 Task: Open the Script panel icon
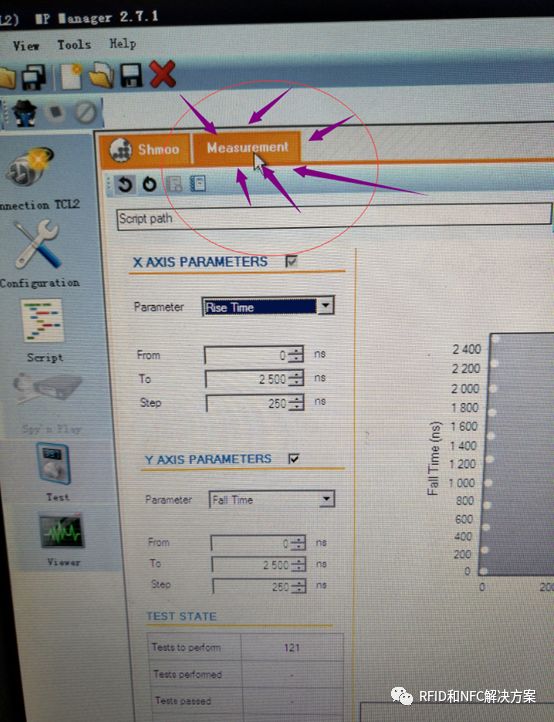tap(42, 320)
